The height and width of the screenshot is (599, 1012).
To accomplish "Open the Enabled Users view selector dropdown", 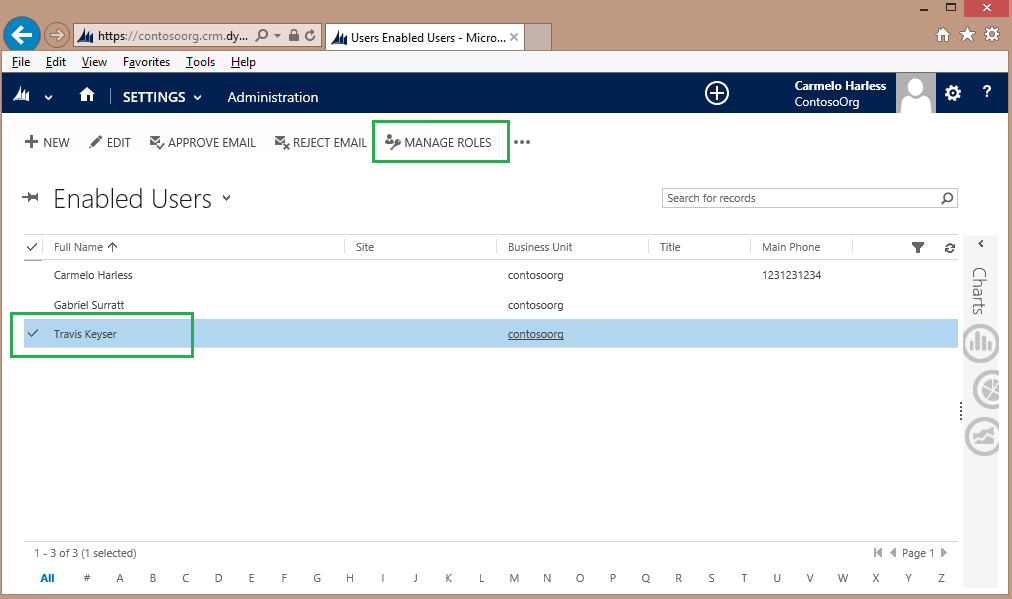I will (x=227, y=198).
